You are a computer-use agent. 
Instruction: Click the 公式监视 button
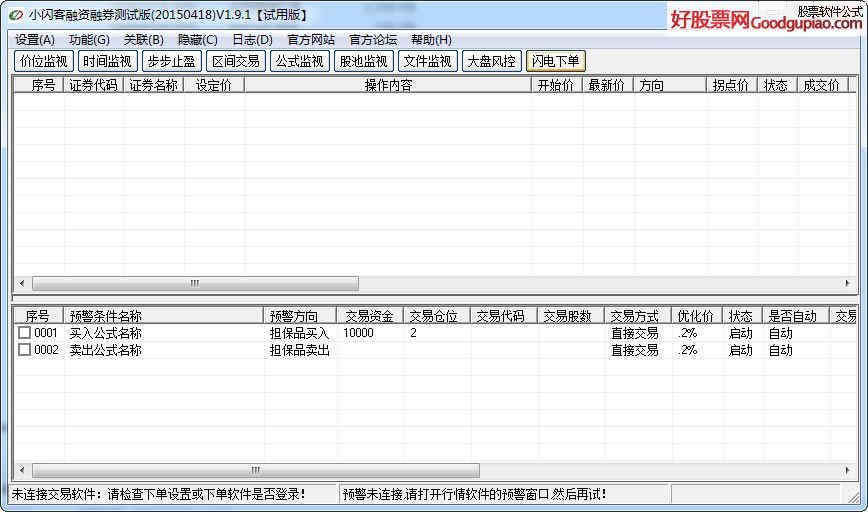[299, 61]
